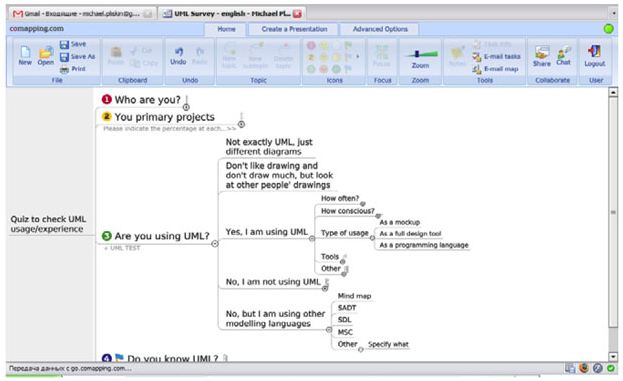Choose Save As in the File group
Screen dimensions: 623x381
[x=77, y=56]
